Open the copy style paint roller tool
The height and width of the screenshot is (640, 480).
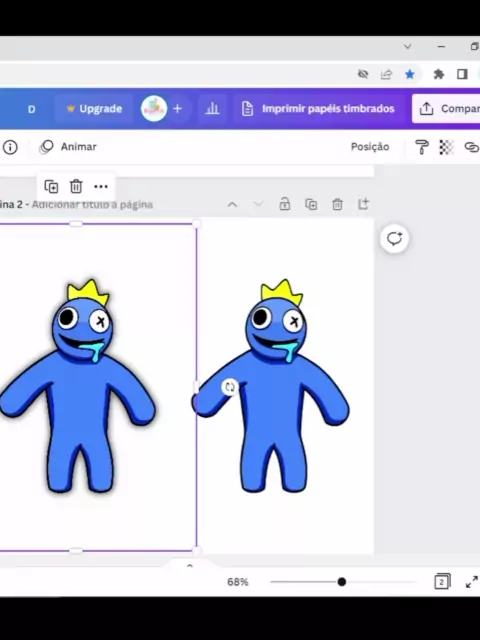pos(422,147)
